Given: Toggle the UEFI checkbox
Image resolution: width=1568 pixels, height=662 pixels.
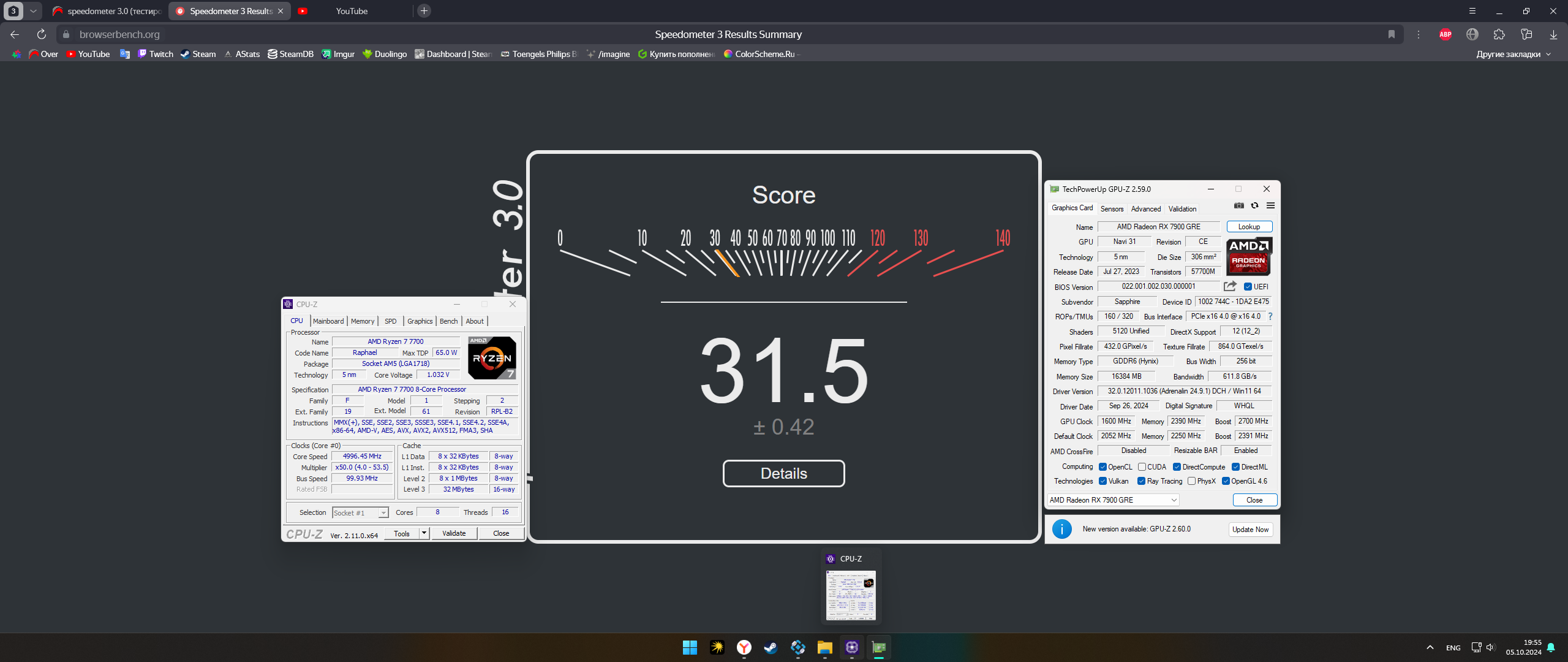Looking at the screenshot, I should [x=1248, y=287].
